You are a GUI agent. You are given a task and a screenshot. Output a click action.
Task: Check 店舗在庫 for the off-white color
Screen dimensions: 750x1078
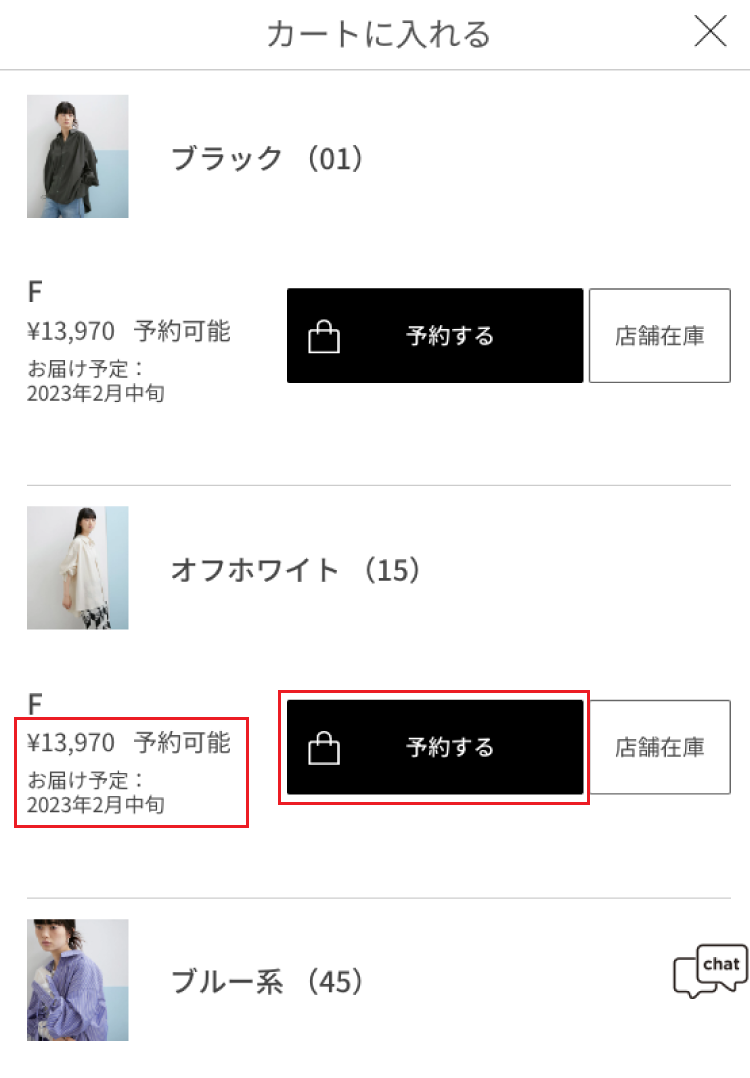pyautogui.click(x=659, y=747)
